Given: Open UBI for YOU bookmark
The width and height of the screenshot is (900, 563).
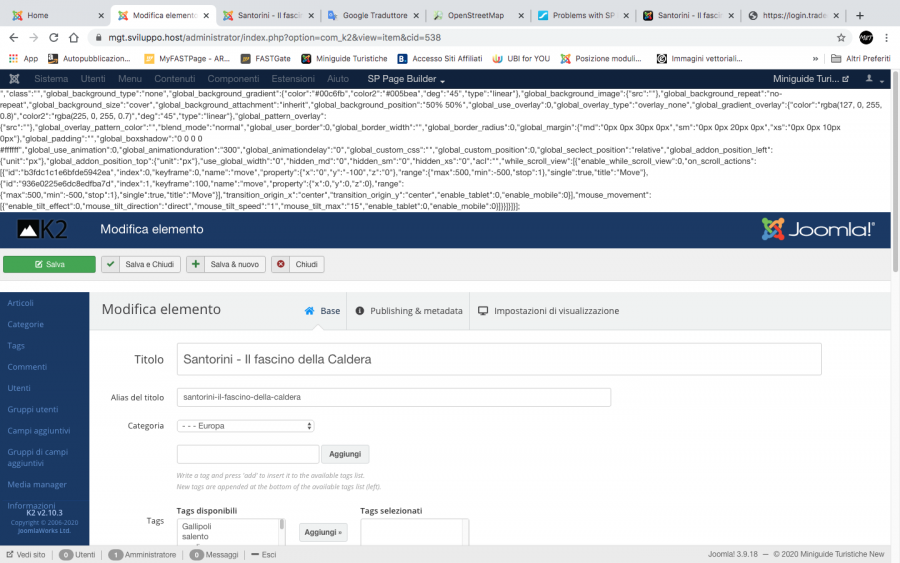Looking at the screenshot, I should tap(521, 59).
